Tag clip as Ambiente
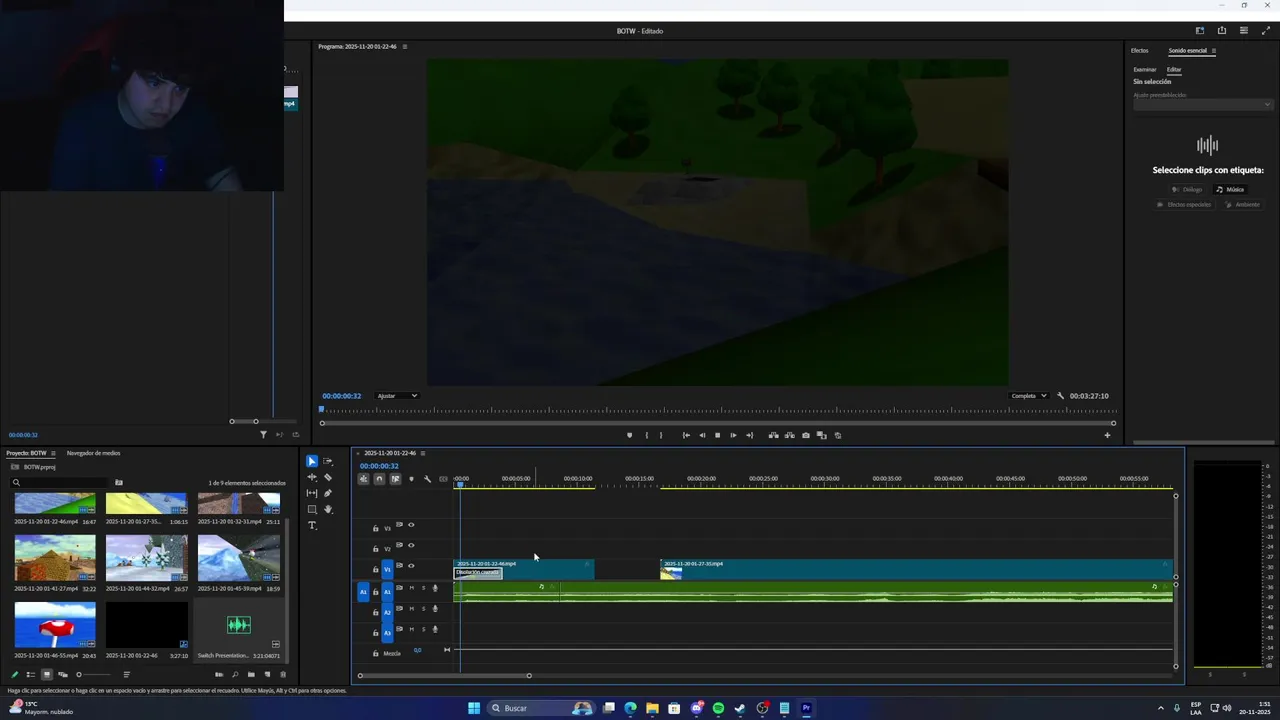The height and width of the screenshot is (720, 1280). [1243, 205]
